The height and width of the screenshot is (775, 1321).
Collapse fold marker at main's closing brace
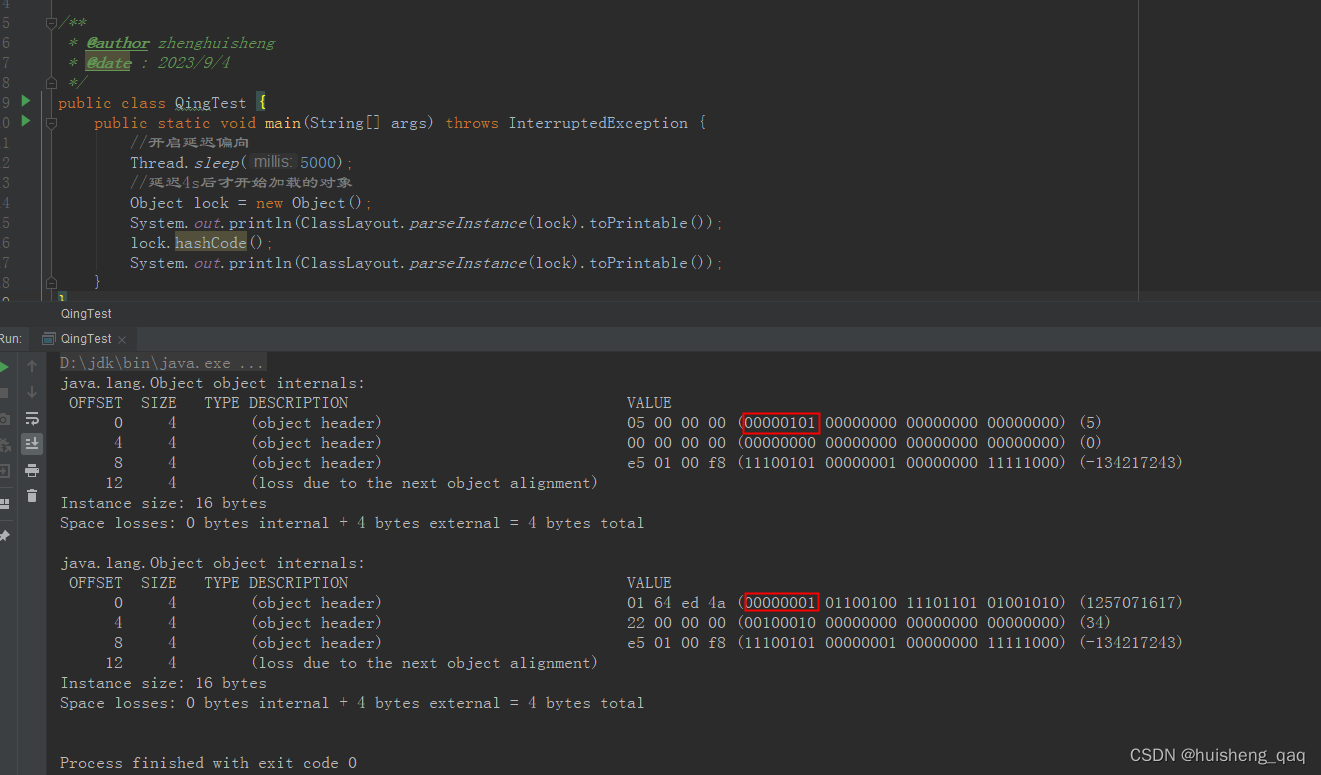[50, 283]
